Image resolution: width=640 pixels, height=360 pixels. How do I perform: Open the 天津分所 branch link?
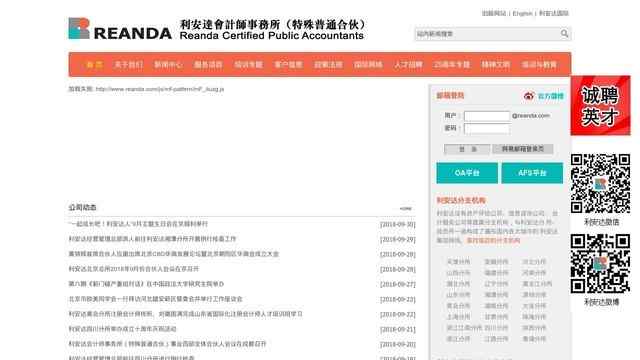pos(458,262)
